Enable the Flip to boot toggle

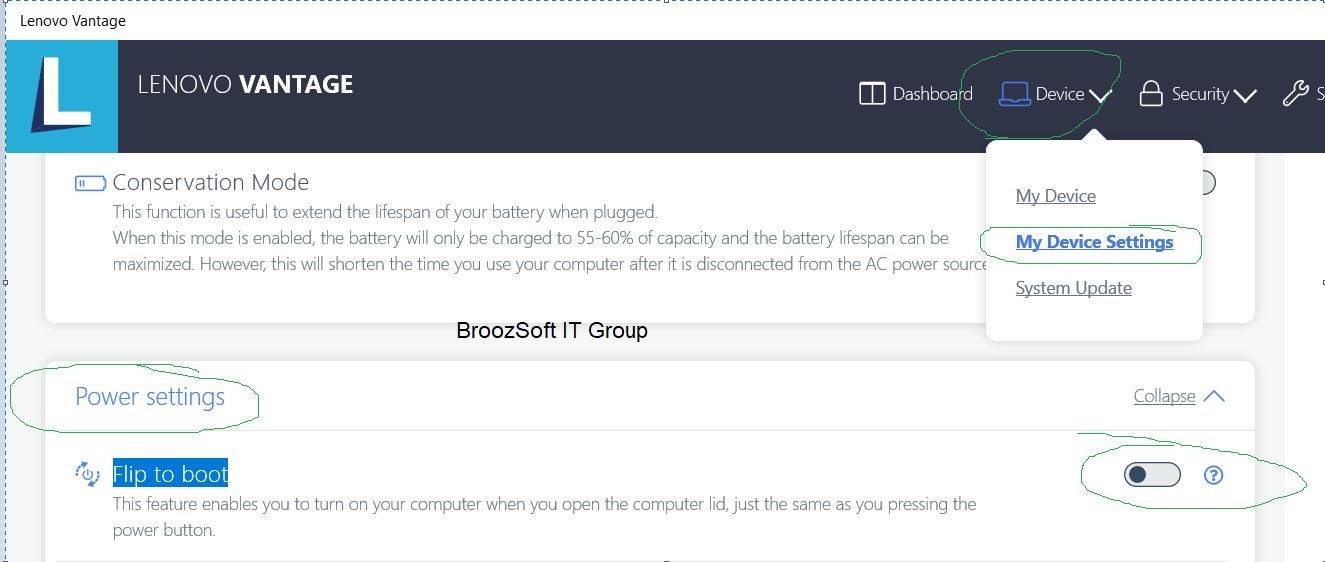pyautogui.click(x=1152, y=475)
